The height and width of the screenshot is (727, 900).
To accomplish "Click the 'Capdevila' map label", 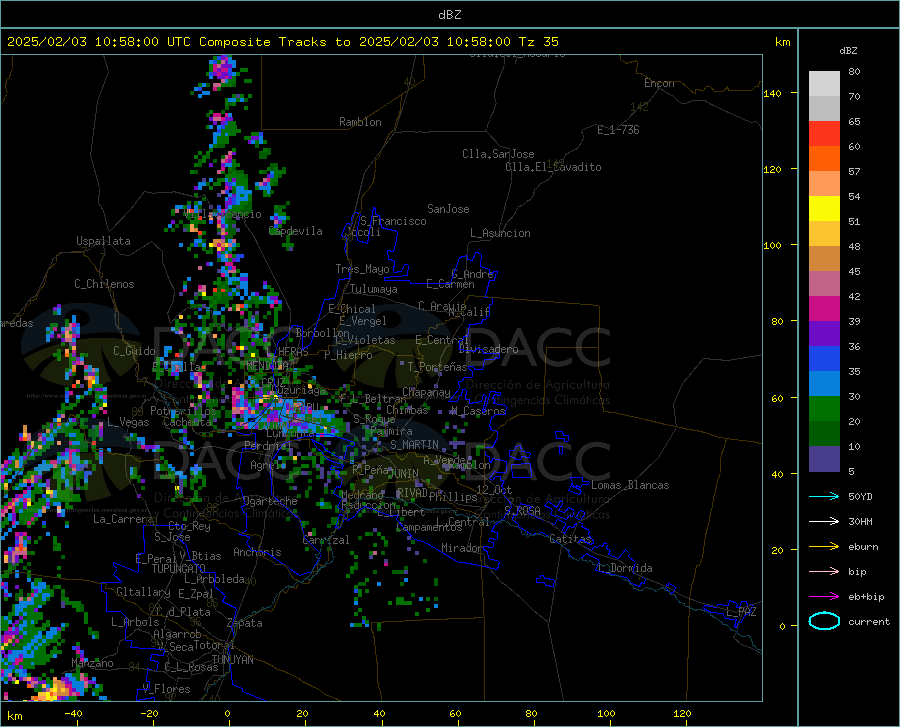I will click(296, 231).
